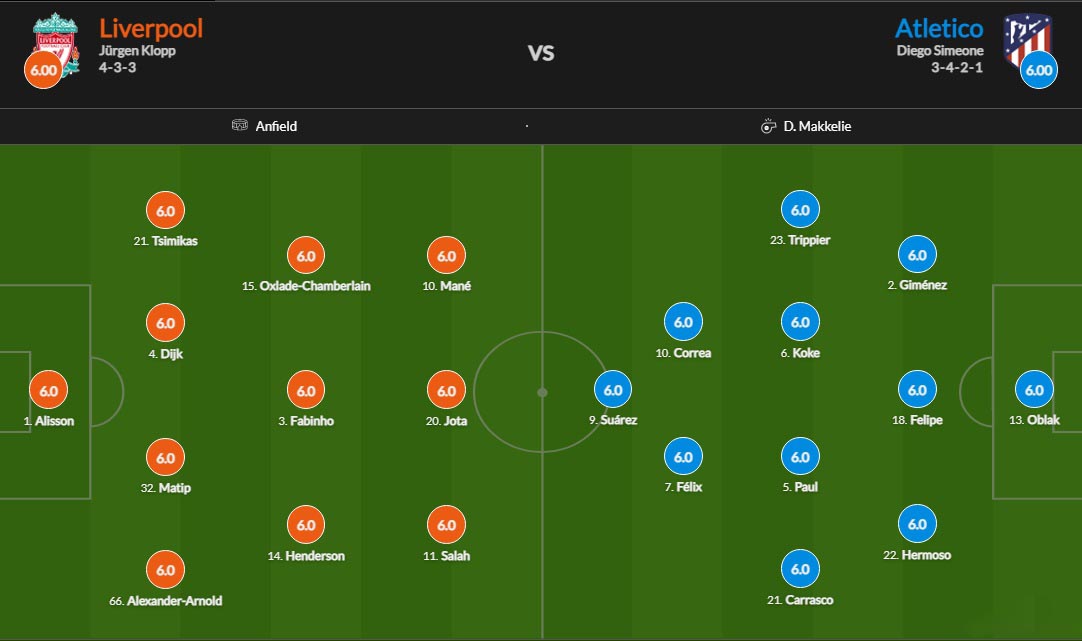Open the Atletico team name link

pyautogui.click(x=939, y=27)
